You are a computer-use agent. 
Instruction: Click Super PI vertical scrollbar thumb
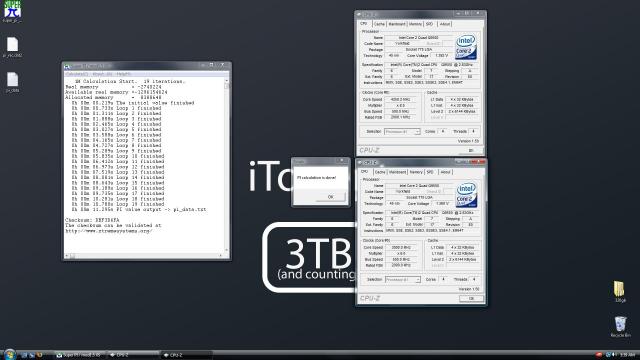coord(227,87)
